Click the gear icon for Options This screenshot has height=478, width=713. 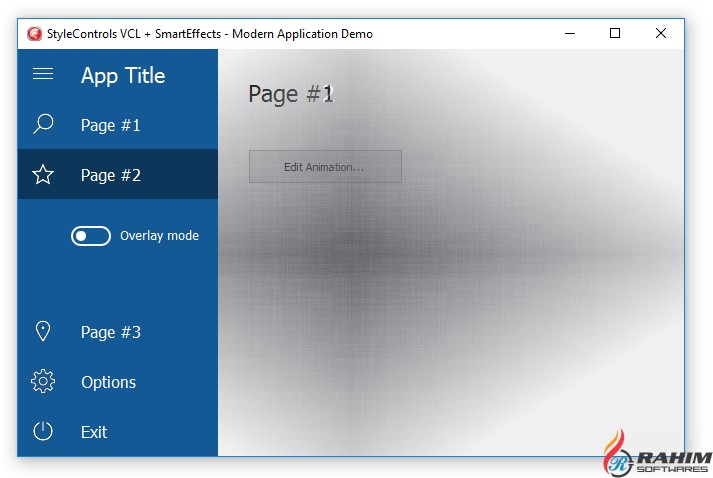pos(43,382)
